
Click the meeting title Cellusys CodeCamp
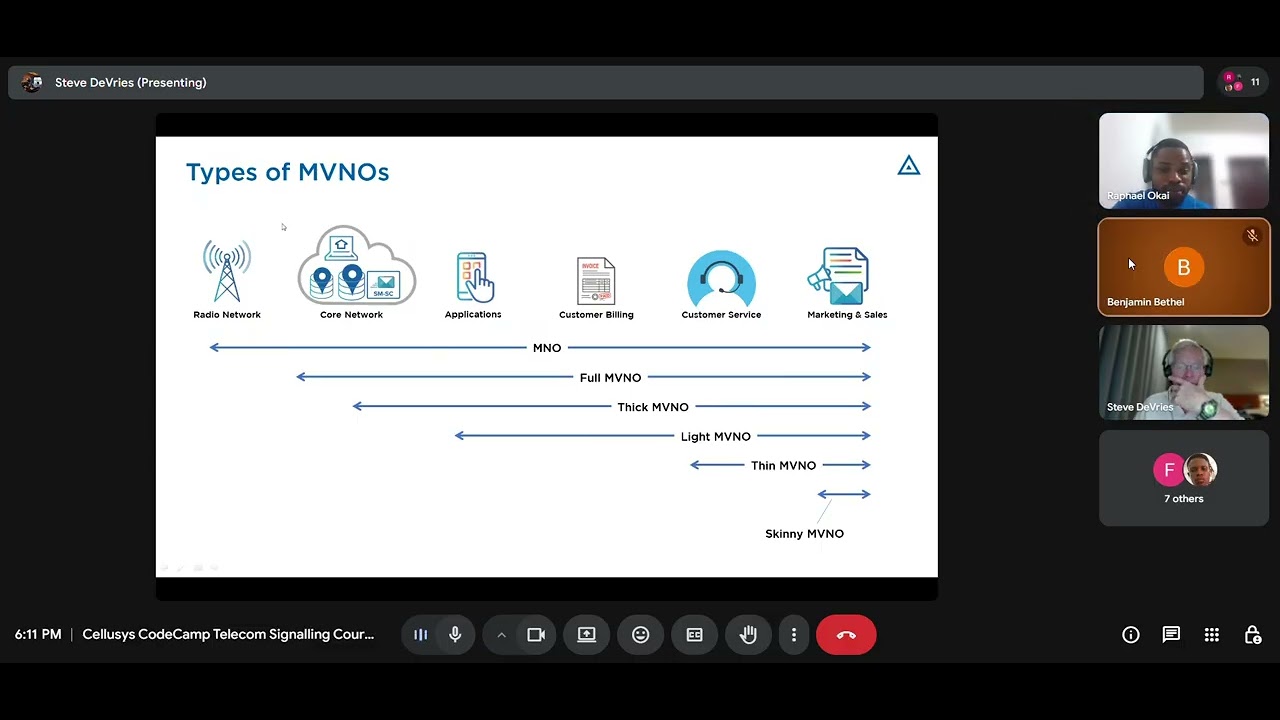click(x=228, y=635)
